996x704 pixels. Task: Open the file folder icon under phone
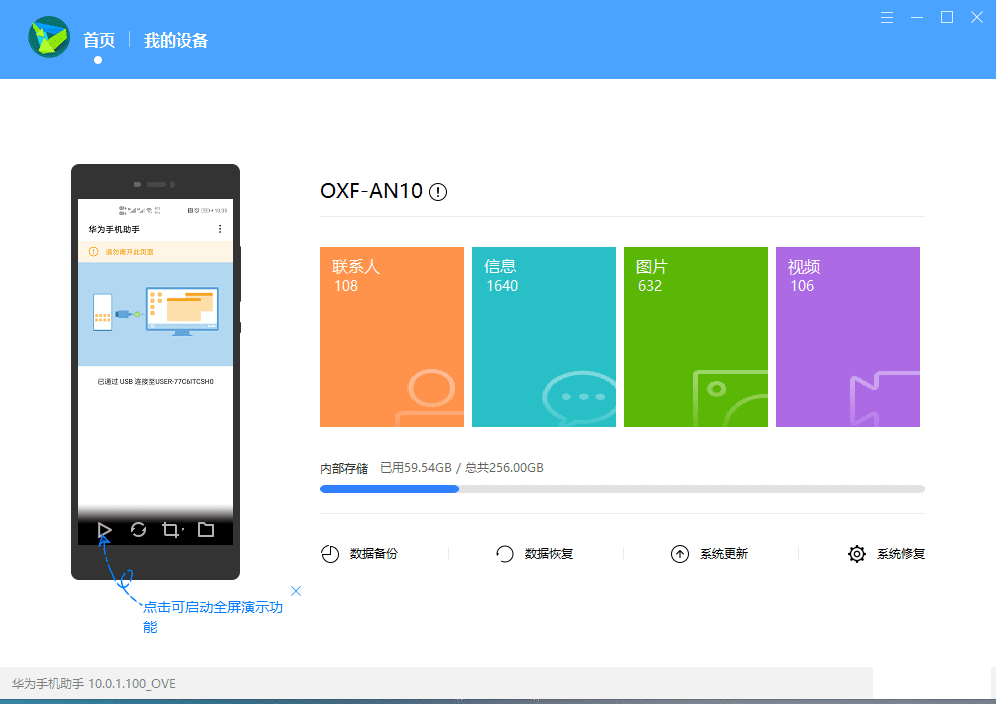pyautogui.click(x=206, y=529)
